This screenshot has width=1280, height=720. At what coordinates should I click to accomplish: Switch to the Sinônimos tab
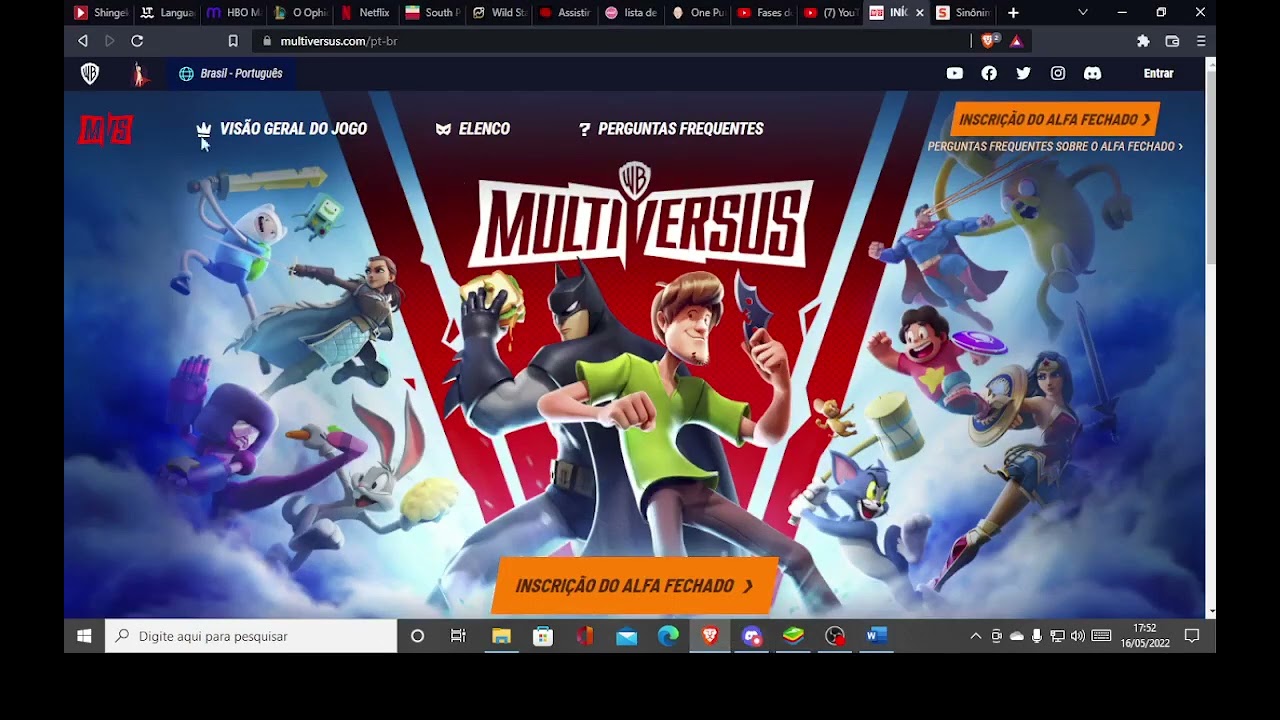[x=963, y=13]
